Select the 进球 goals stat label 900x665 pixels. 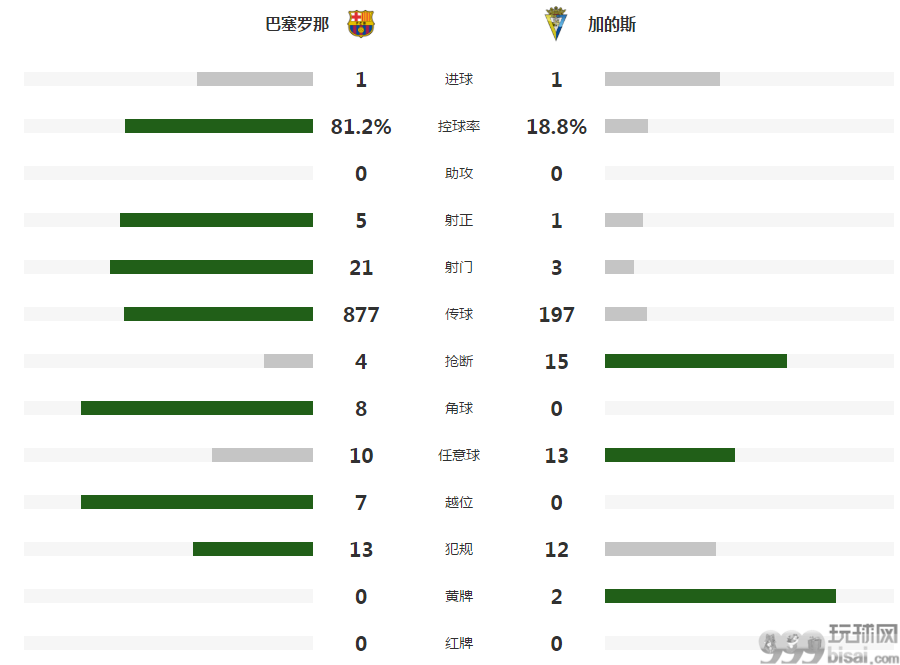coord(459,79)
